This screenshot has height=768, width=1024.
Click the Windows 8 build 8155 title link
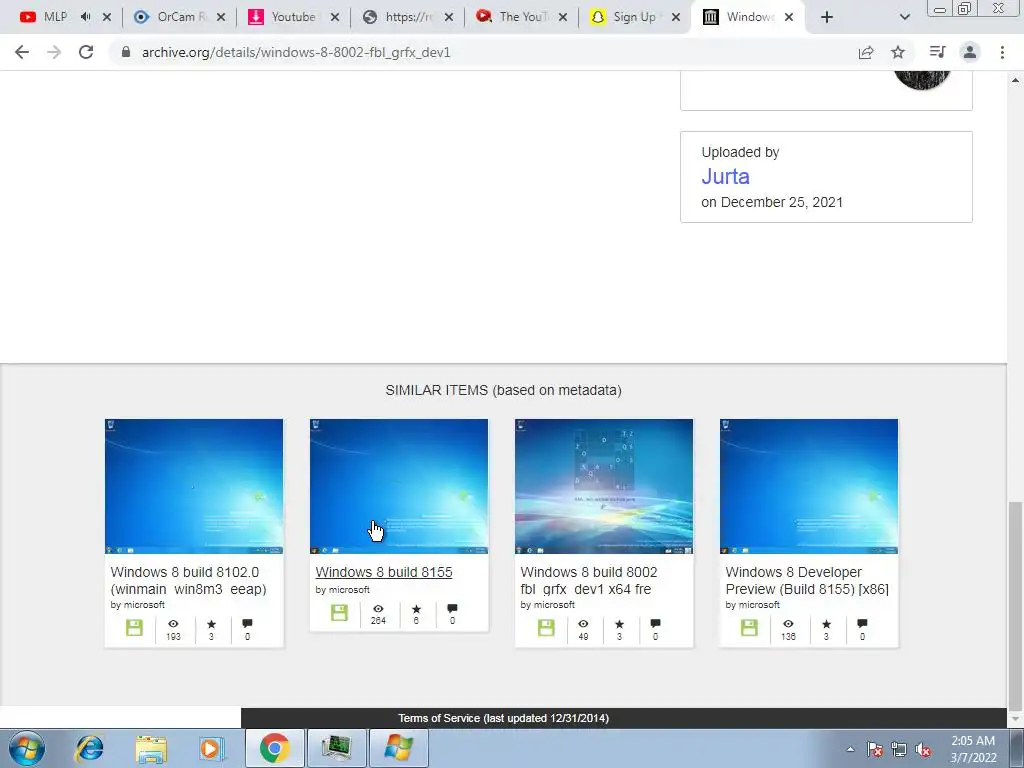384,572
